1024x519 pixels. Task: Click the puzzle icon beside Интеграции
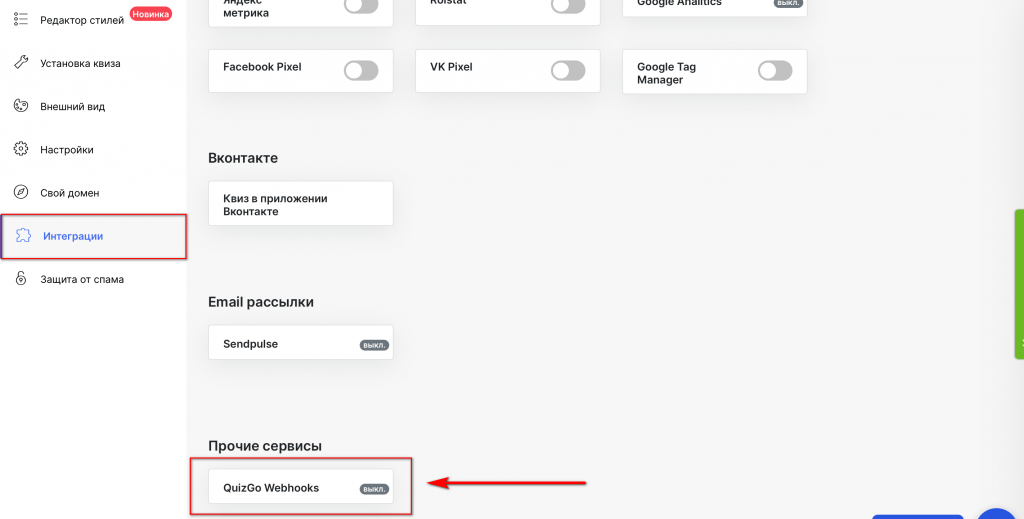tap(22, 236)
